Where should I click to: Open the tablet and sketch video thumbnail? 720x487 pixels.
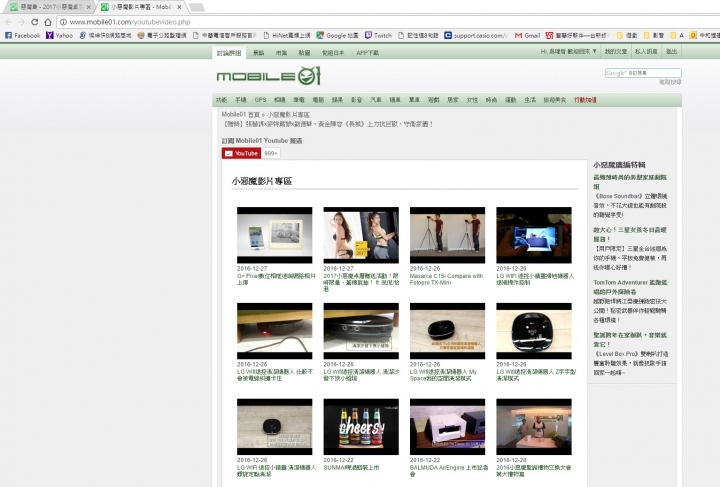275,235
